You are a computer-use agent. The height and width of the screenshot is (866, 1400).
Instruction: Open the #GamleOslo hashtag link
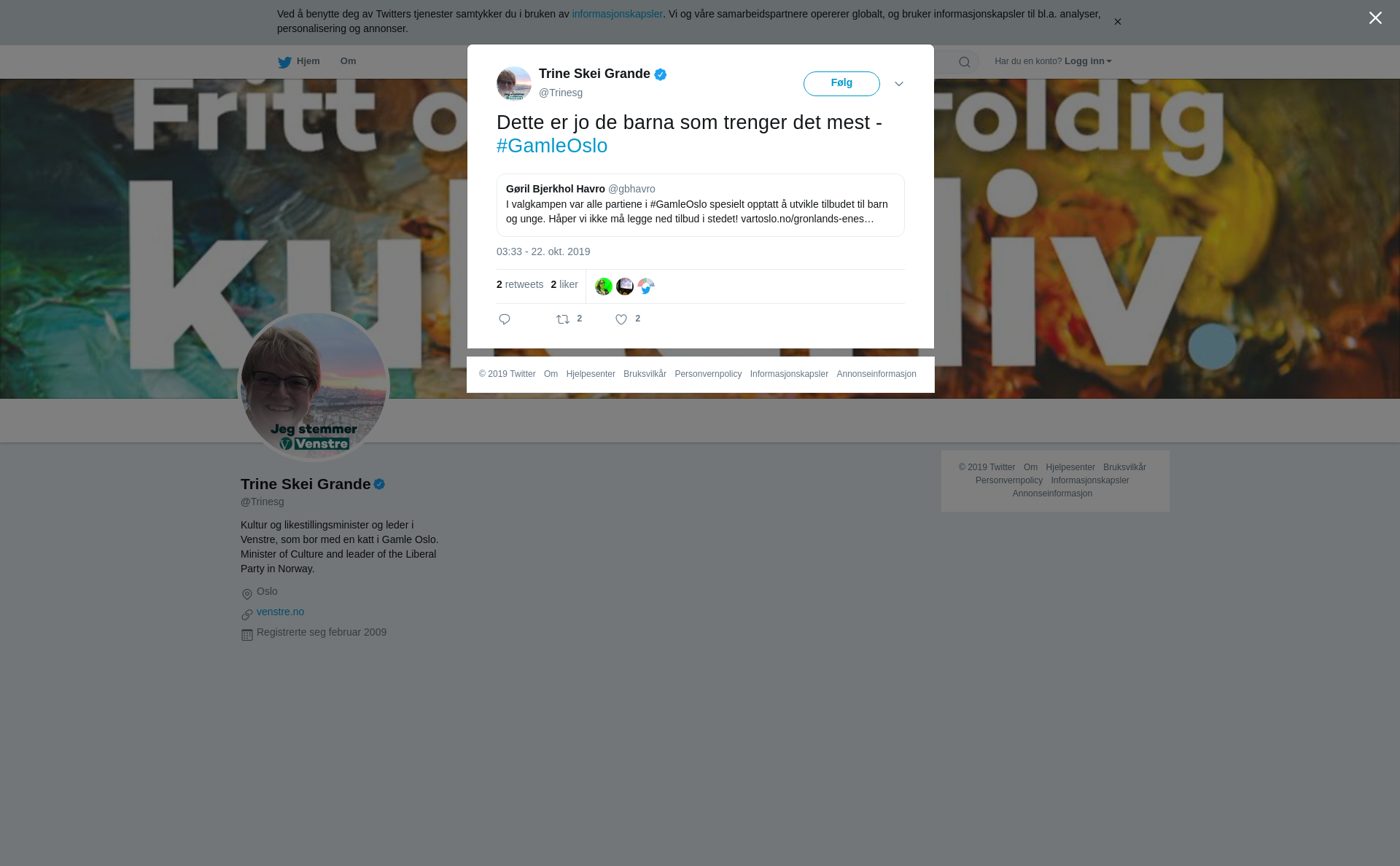coord(552,146)
